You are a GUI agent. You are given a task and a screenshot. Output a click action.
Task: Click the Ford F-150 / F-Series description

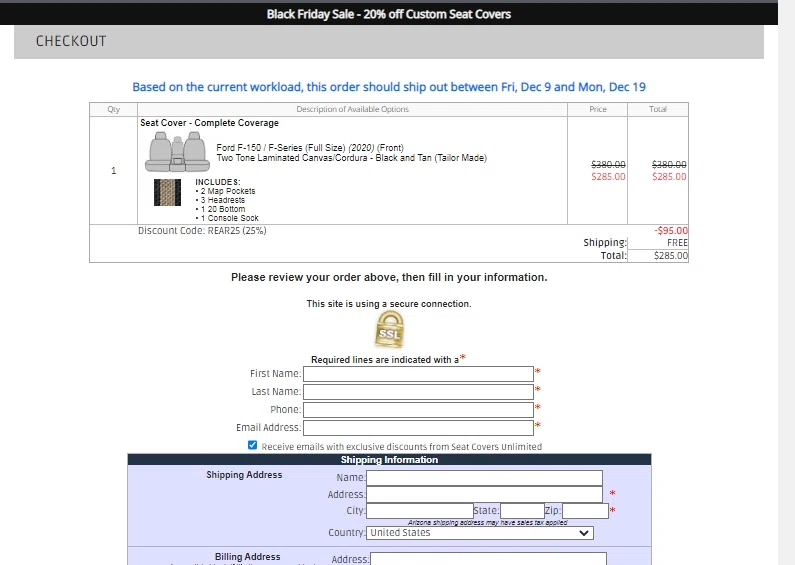pos(310,148)
